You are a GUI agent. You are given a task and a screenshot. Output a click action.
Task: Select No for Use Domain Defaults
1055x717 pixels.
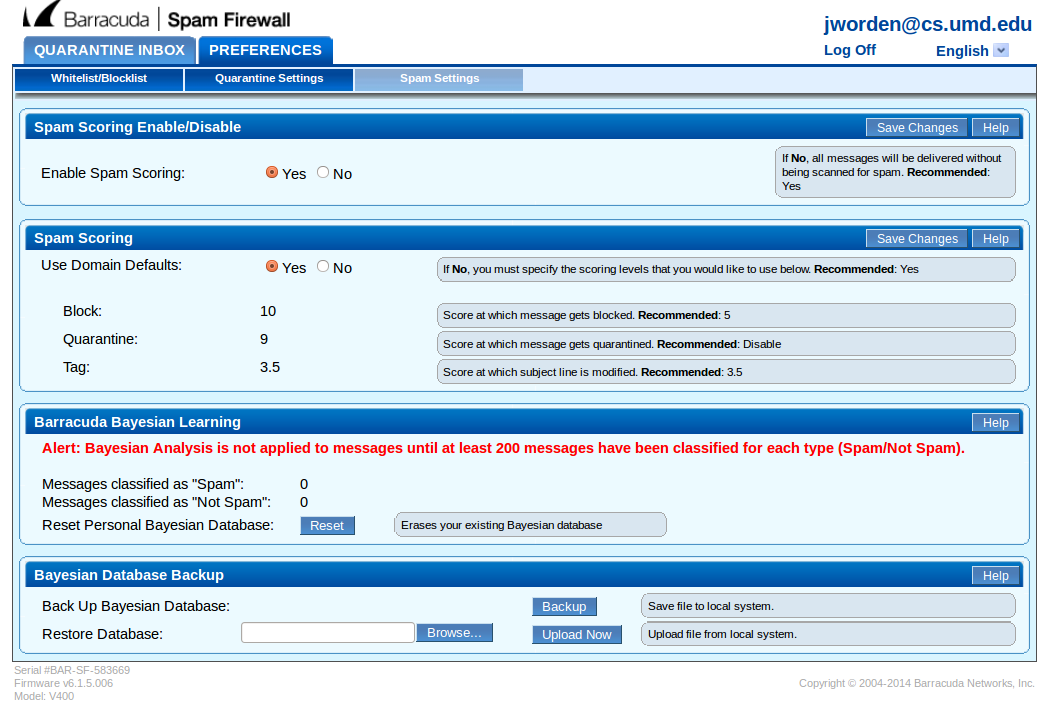coord(323,266)
